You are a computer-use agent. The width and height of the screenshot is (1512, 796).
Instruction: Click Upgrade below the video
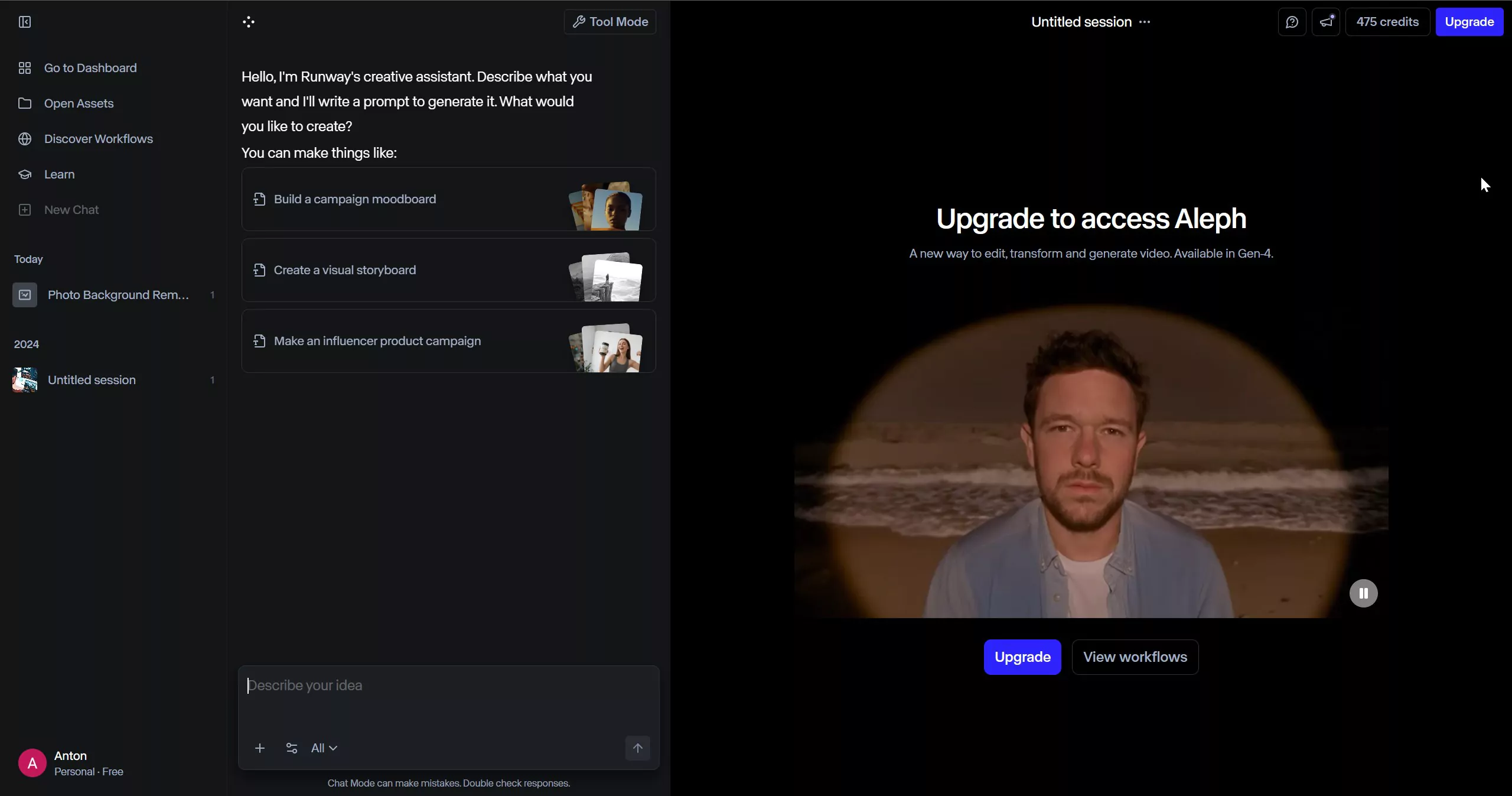click(x=1022, y=657)
